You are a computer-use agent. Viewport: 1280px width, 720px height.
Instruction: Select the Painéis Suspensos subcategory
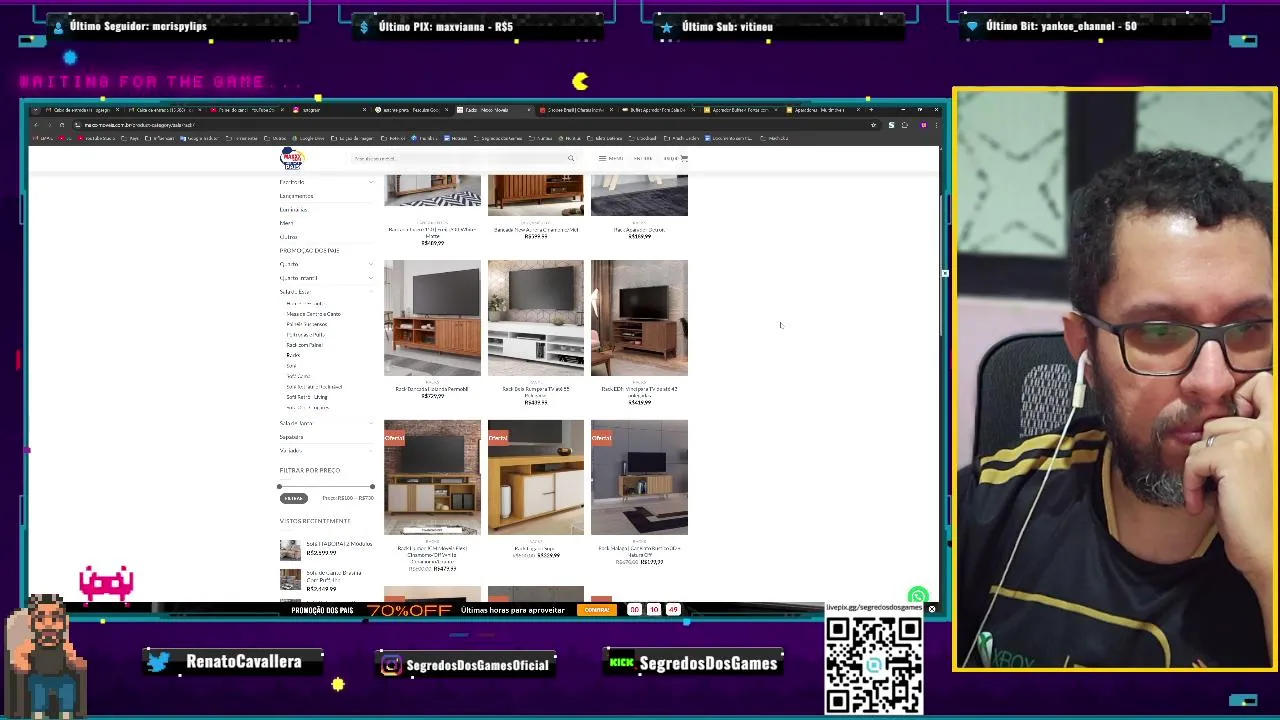tap(306, 324)
